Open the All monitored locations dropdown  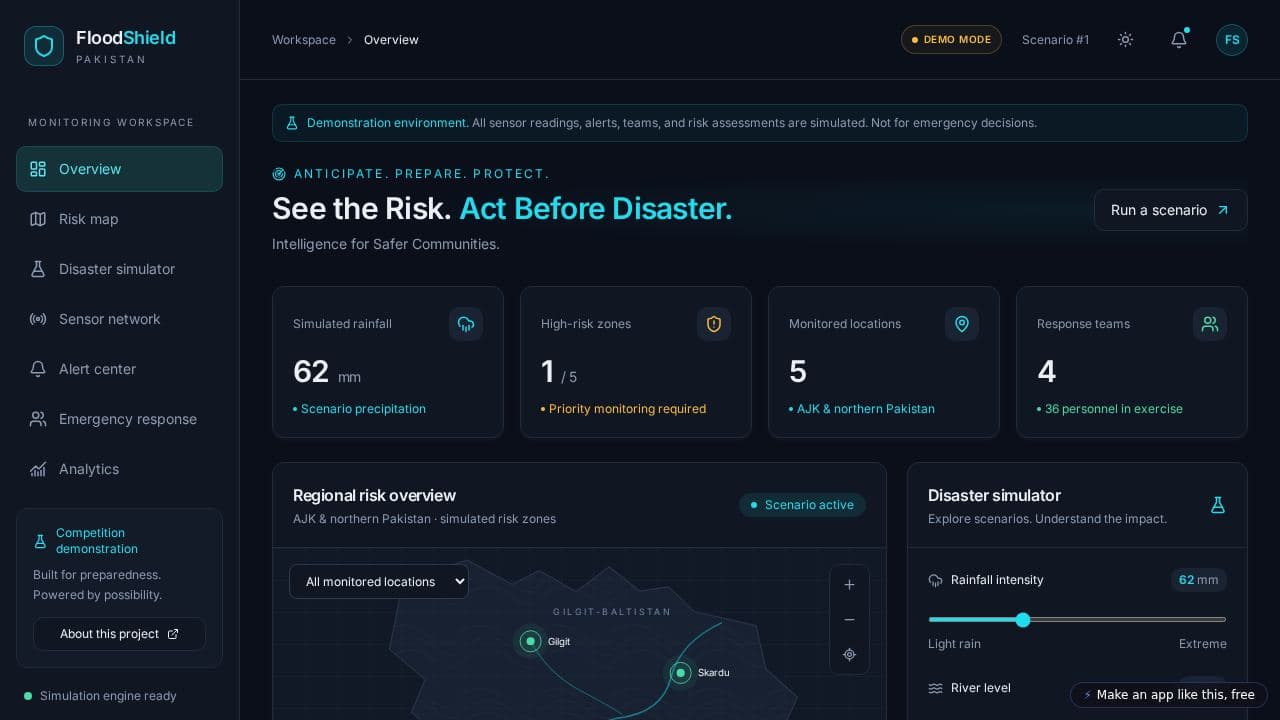click(379, 582)
